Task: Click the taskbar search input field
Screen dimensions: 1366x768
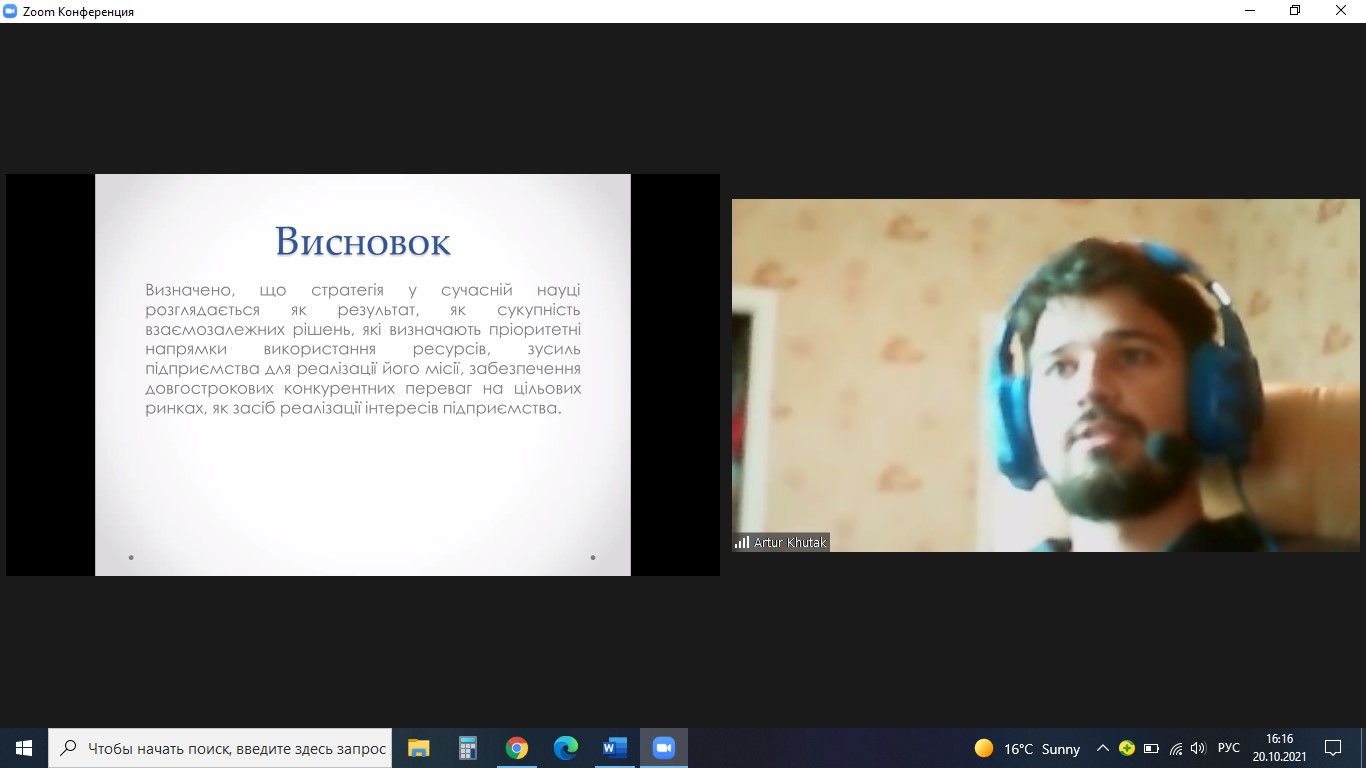Action: (x=220, y=748)
